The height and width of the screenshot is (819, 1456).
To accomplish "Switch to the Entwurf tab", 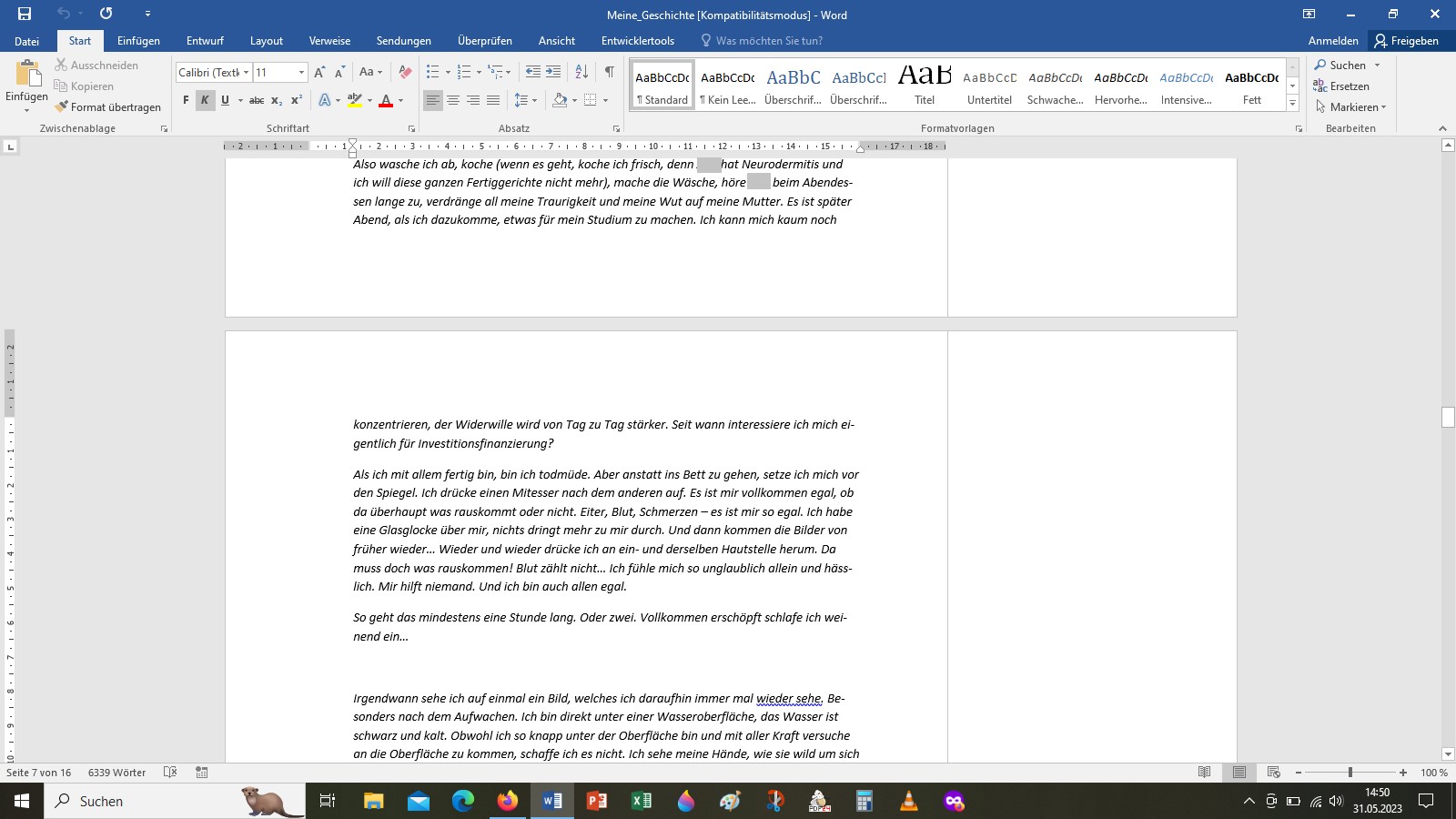I will pyautogui.click(x=205, y=41).
